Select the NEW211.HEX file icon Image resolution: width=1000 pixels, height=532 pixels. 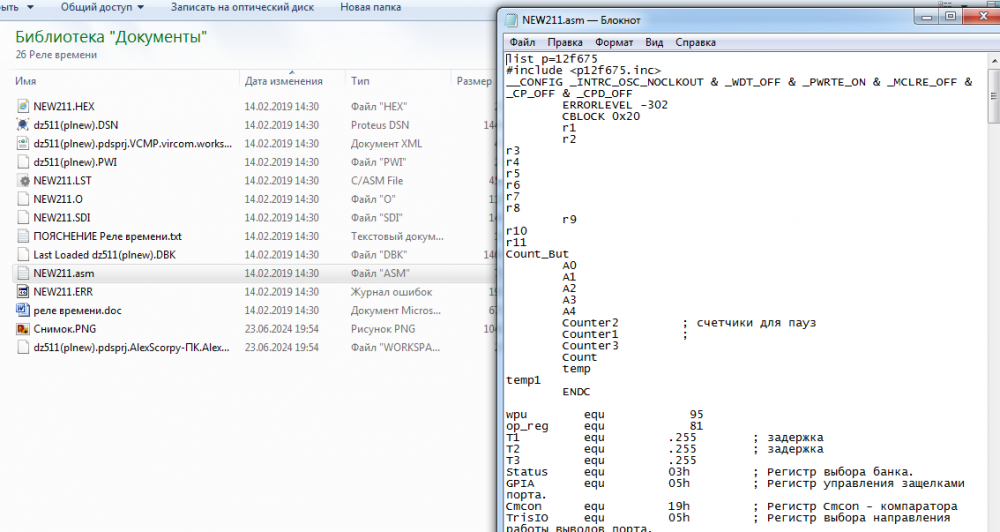click(24, 107)
